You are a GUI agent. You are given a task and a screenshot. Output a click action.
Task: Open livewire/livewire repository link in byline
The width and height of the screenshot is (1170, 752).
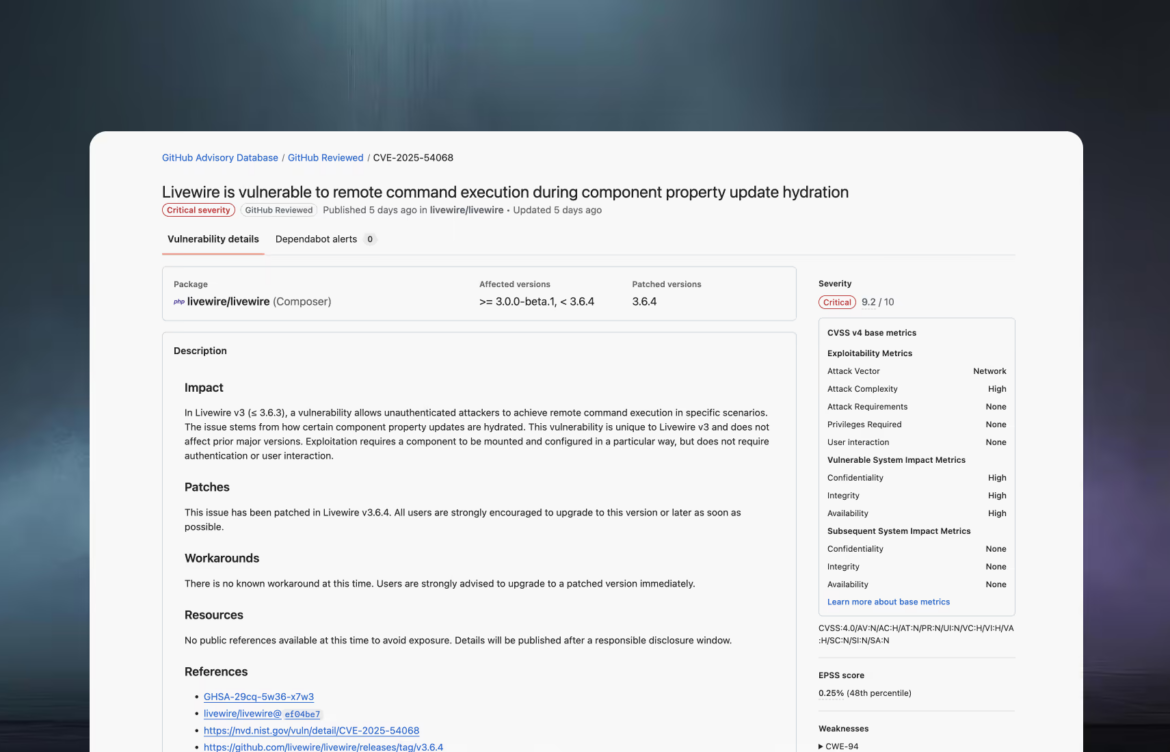tap(466, 210)
